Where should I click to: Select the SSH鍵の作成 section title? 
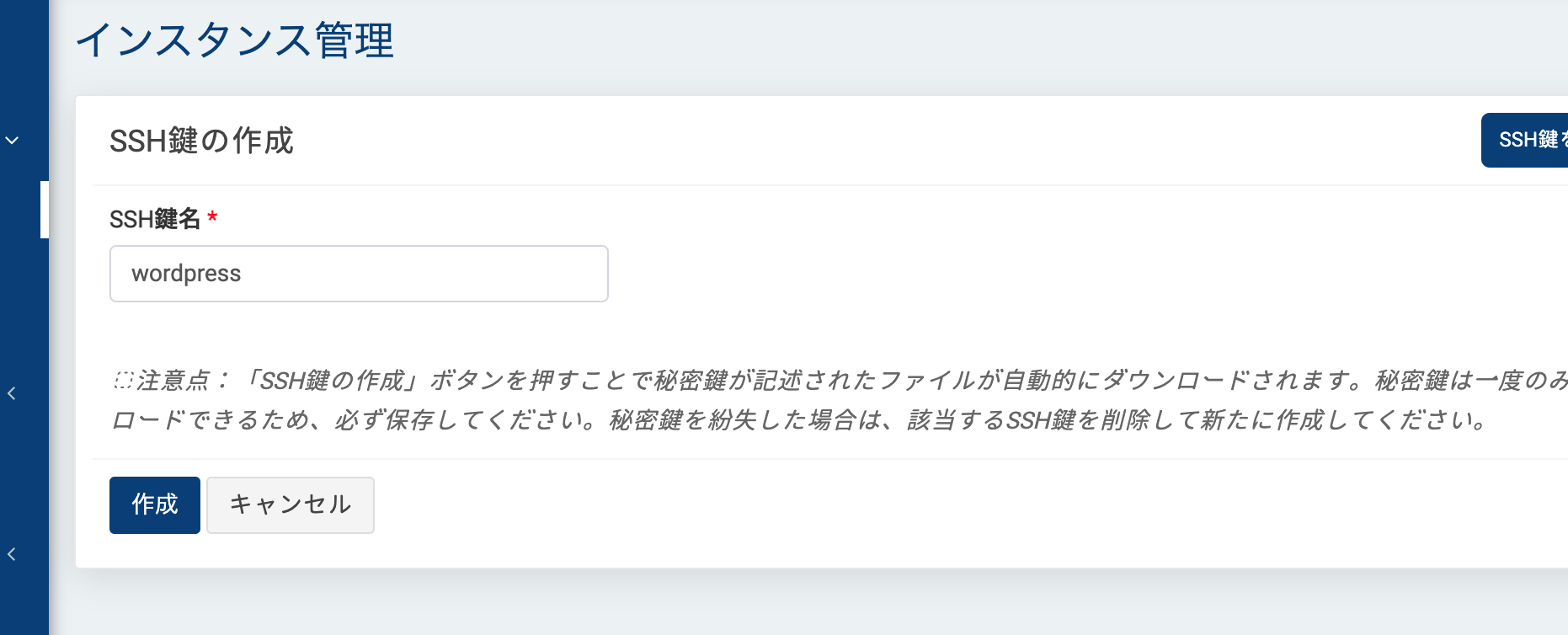click(x=202, y=141)
